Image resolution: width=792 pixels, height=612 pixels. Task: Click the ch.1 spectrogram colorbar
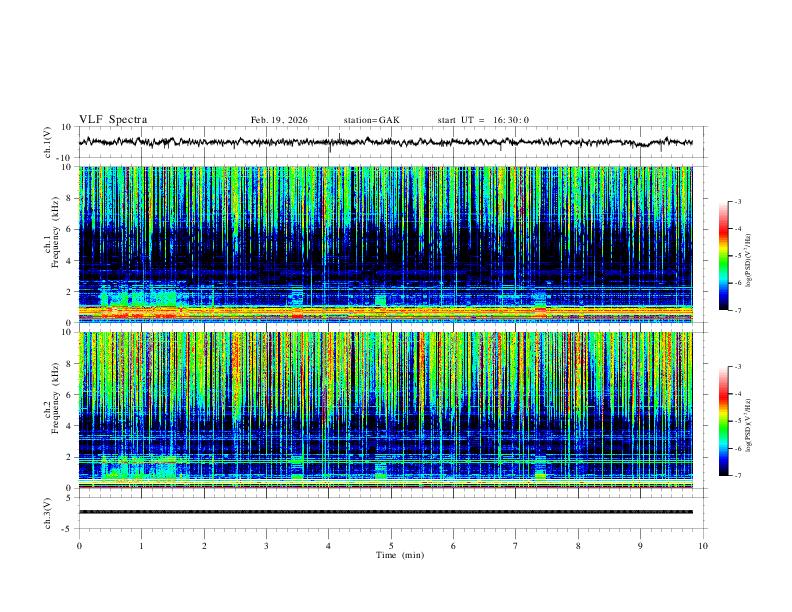point(724,256)
